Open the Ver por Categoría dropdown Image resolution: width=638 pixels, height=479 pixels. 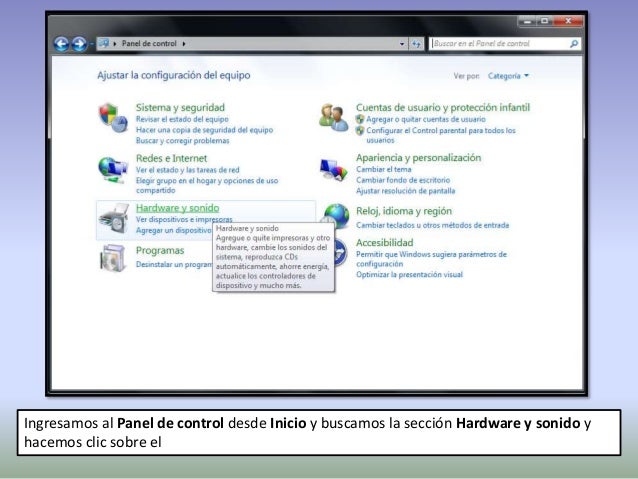point(508,76)
